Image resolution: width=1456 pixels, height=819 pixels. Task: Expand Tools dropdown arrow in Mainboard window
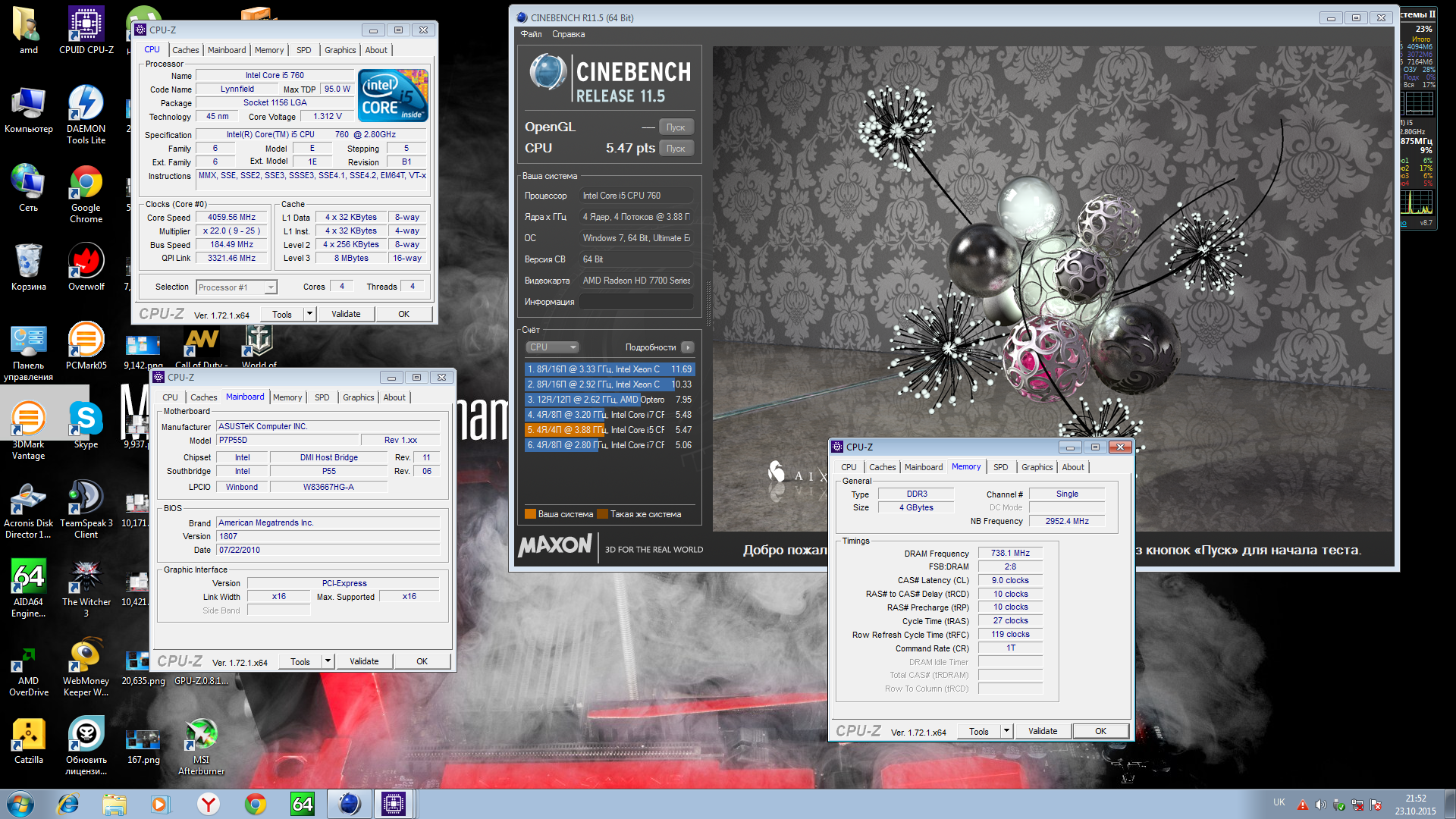(x=328, y=661)
